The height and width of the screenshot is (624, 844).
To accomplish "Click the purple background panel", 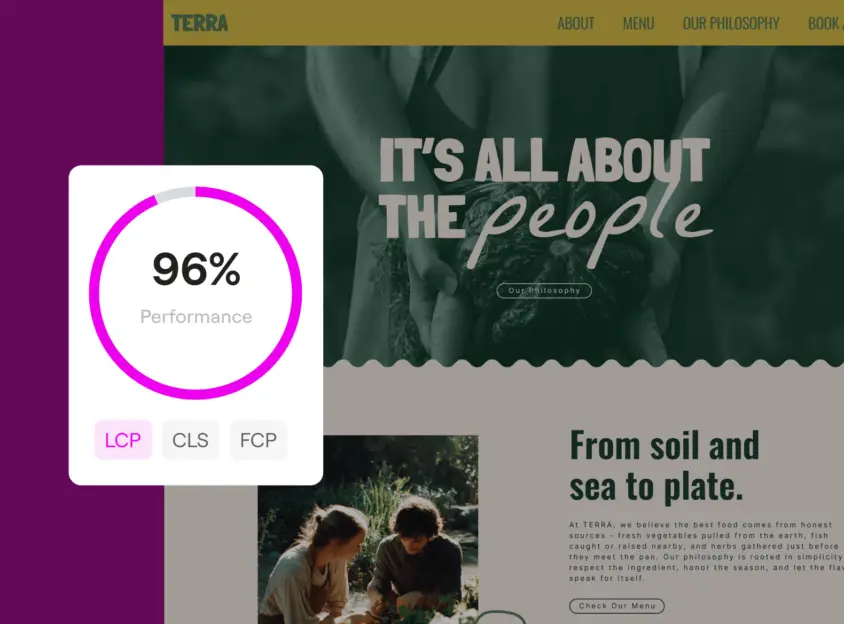I will [x=80, y=80].
